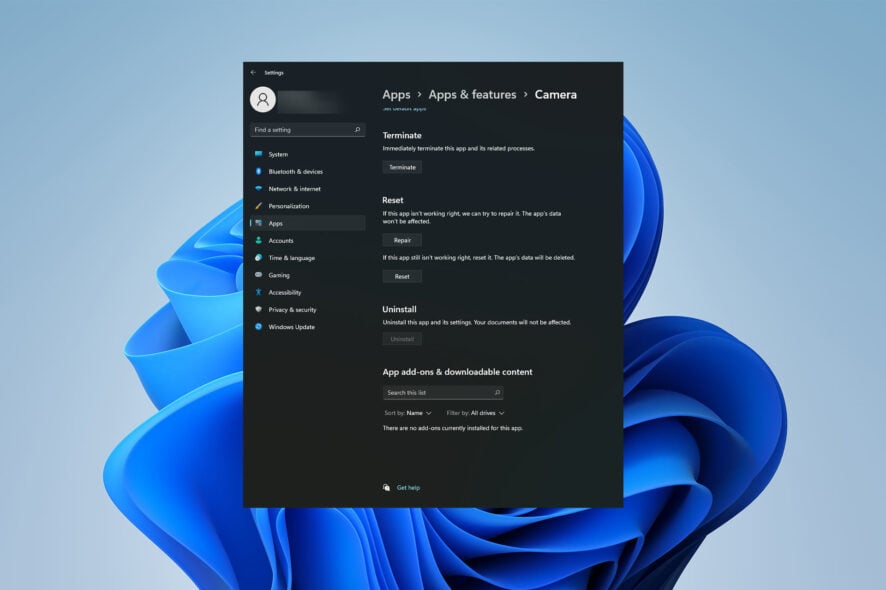This screenshot has height=590, width=886.
Task: Open the Network & internet icon
Action: coord(258,188)
